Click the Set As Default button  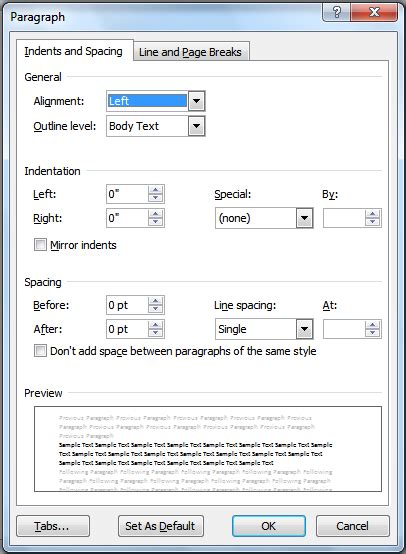pos(161,526)
